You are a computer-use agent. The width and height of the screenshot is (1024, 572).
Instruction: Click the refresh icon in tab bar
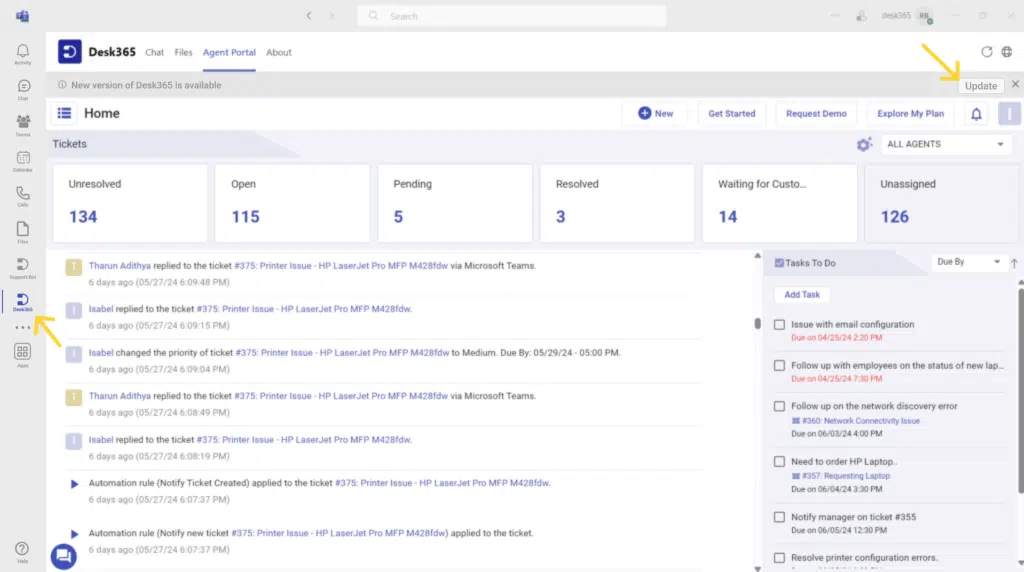(x=987, y=52)
